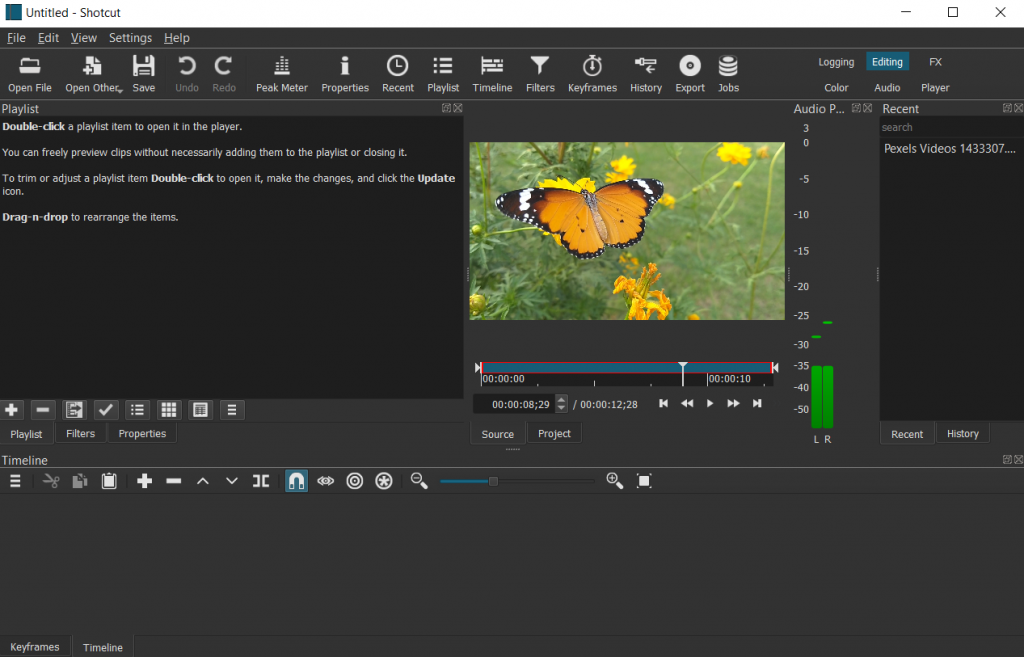1024x657 pixels.
Task: Switch to the Project tab
Action: (x=554, y=434)
